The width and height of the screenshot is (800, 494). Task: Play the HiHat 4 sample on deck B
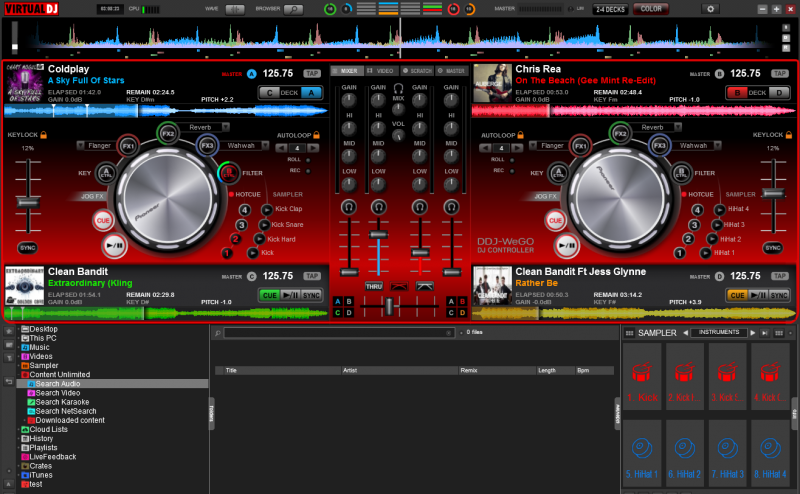click(719, 209)
